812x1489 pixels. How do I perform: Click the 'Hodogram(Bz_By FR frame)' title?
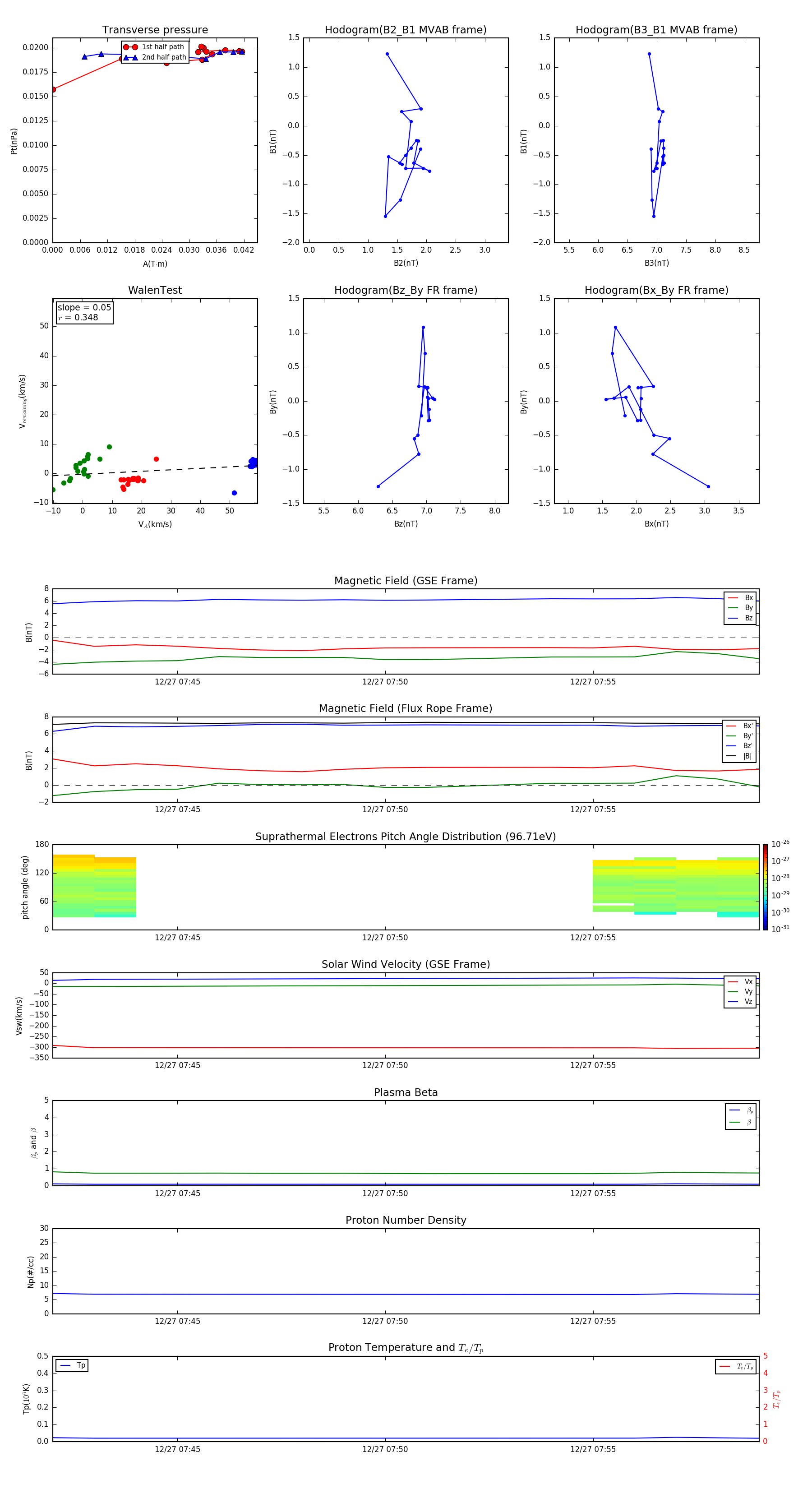[x=406, y=290]
